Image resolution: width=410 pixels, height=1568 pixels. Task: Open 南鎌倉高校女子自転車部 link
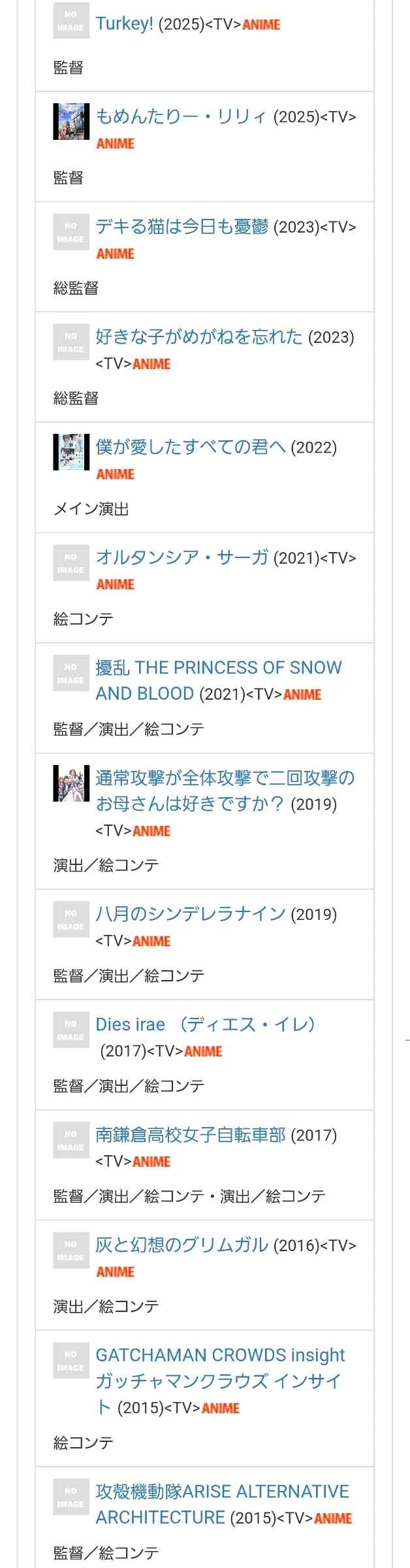click(190, 1135)
